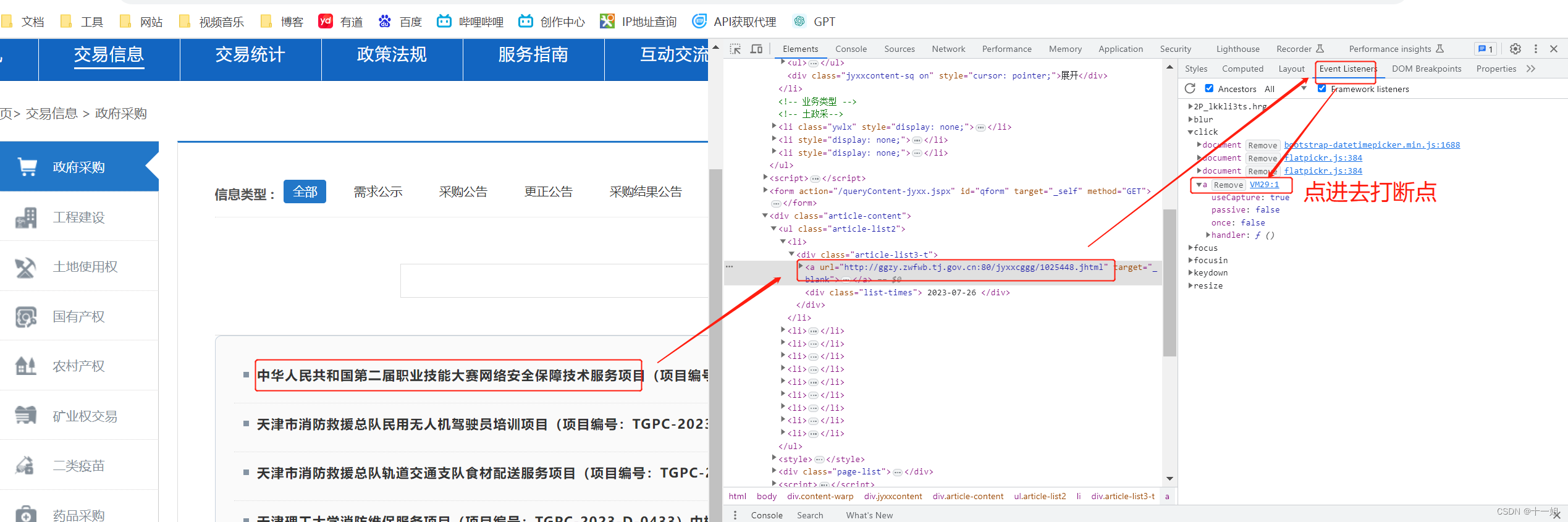The image size is (1568, 522).
Task: Expand the blur event listeners group
Action: tap(1191, 119)
